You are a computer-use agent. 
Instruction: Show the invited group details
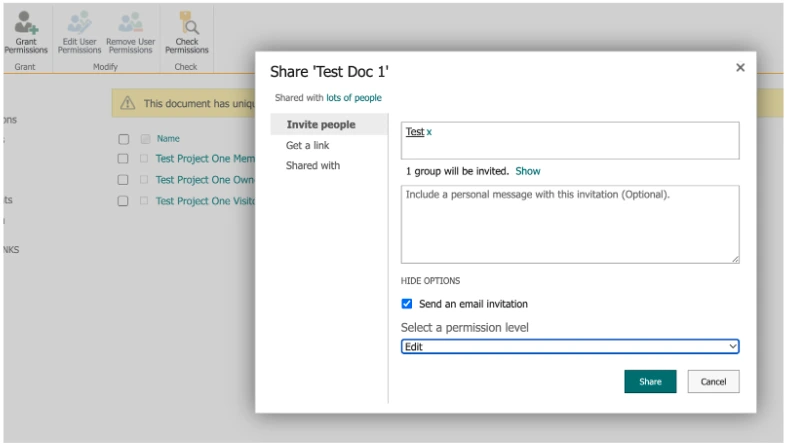528,171
